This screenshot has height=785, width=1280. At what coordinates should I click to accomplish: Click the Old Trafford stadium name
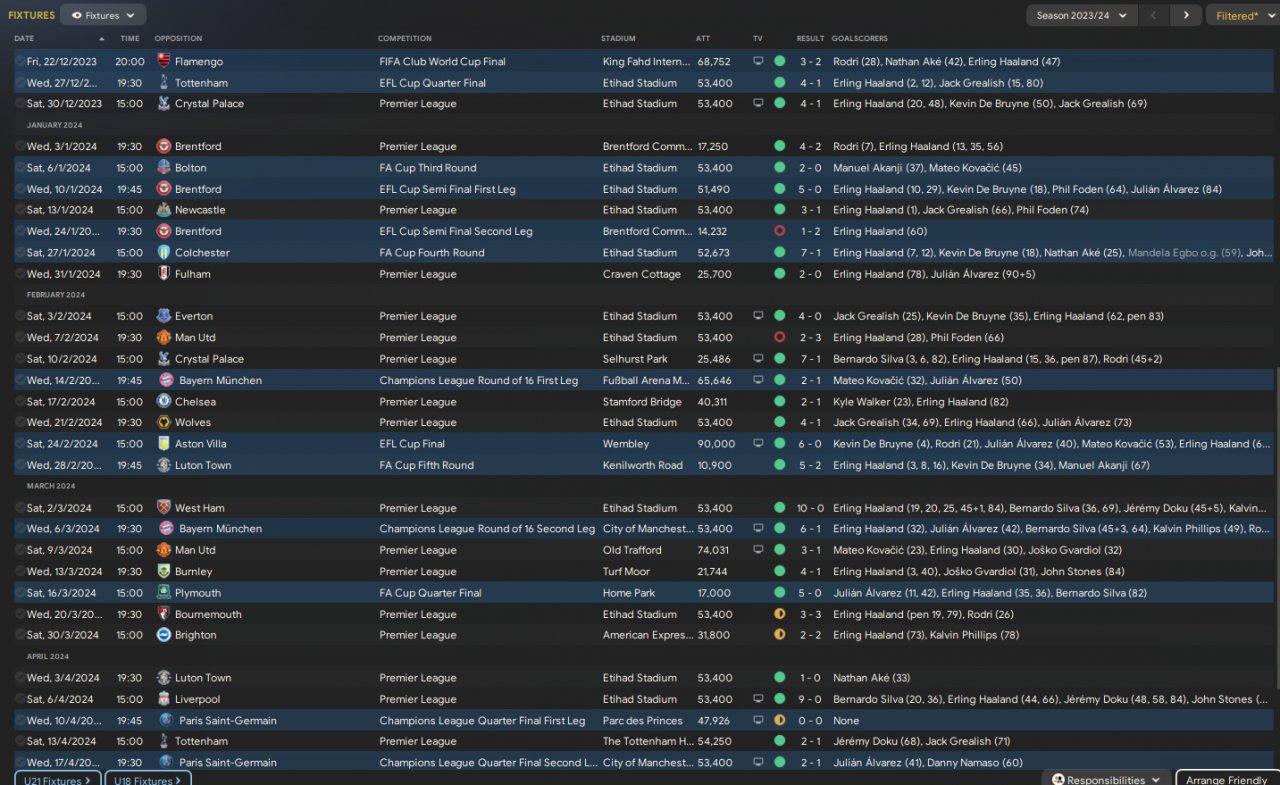(633, 550)
